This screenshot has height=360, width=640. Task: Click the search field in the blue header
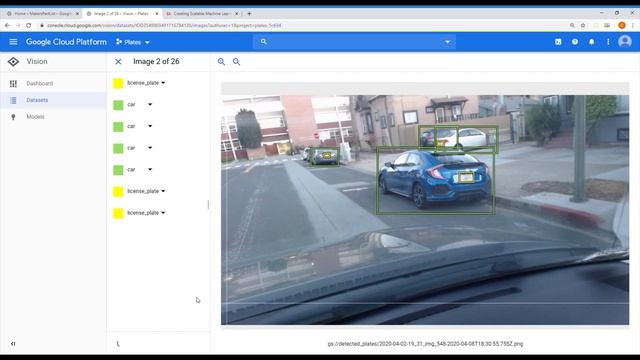click(354, 42)
